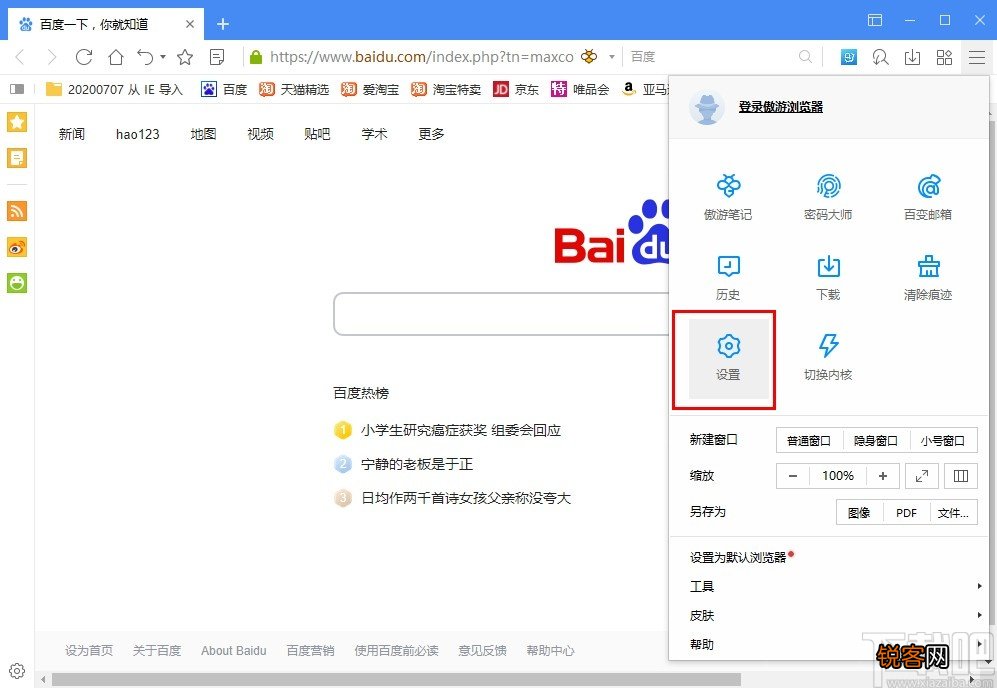This screenshot has height=688, width=997.
Task: Open an incognito window (隐身窗口)
Action: click(x=876, y=440)
